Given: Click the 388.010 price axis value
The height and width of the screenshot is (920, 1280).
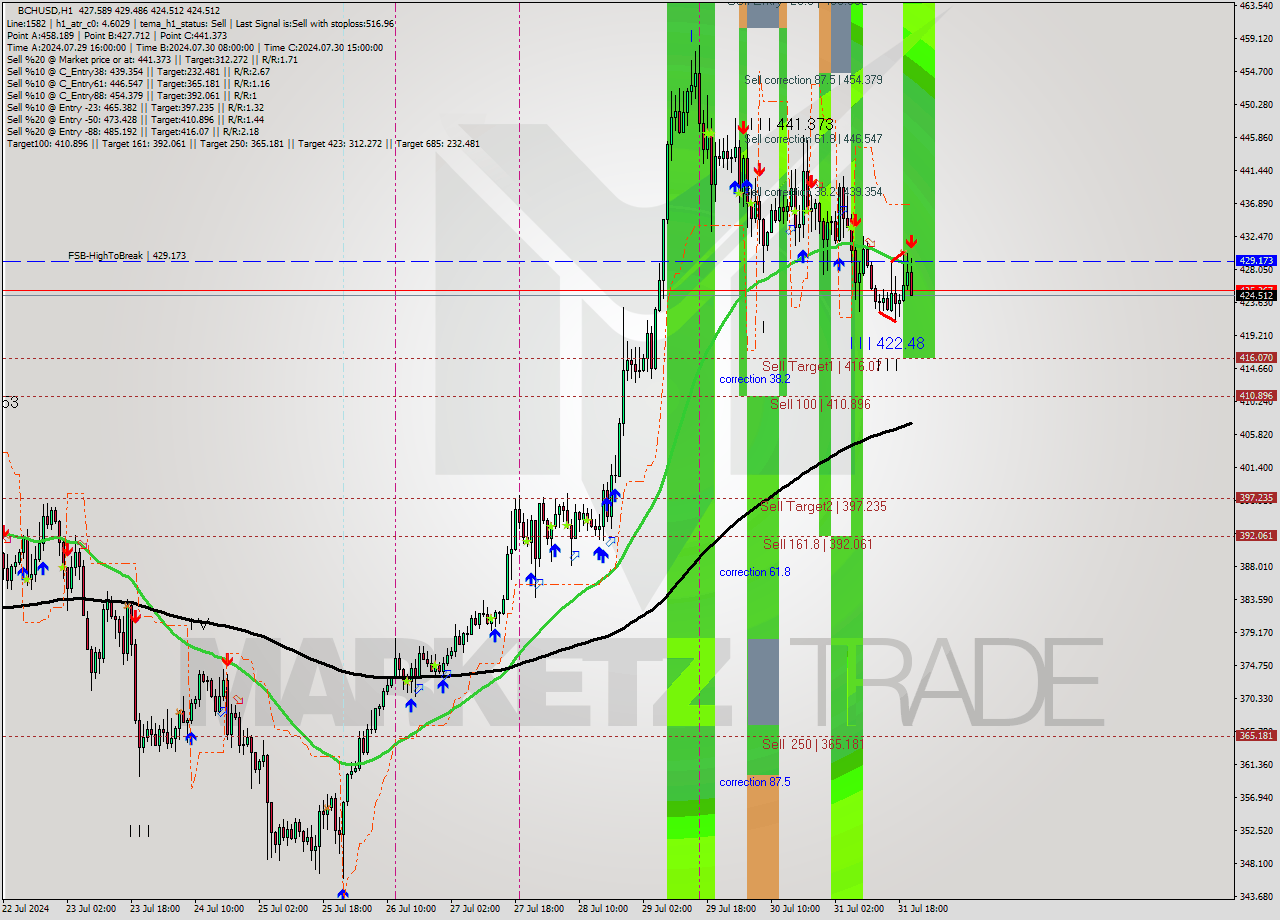Looking at the screenshot, I should point(1256,566).
